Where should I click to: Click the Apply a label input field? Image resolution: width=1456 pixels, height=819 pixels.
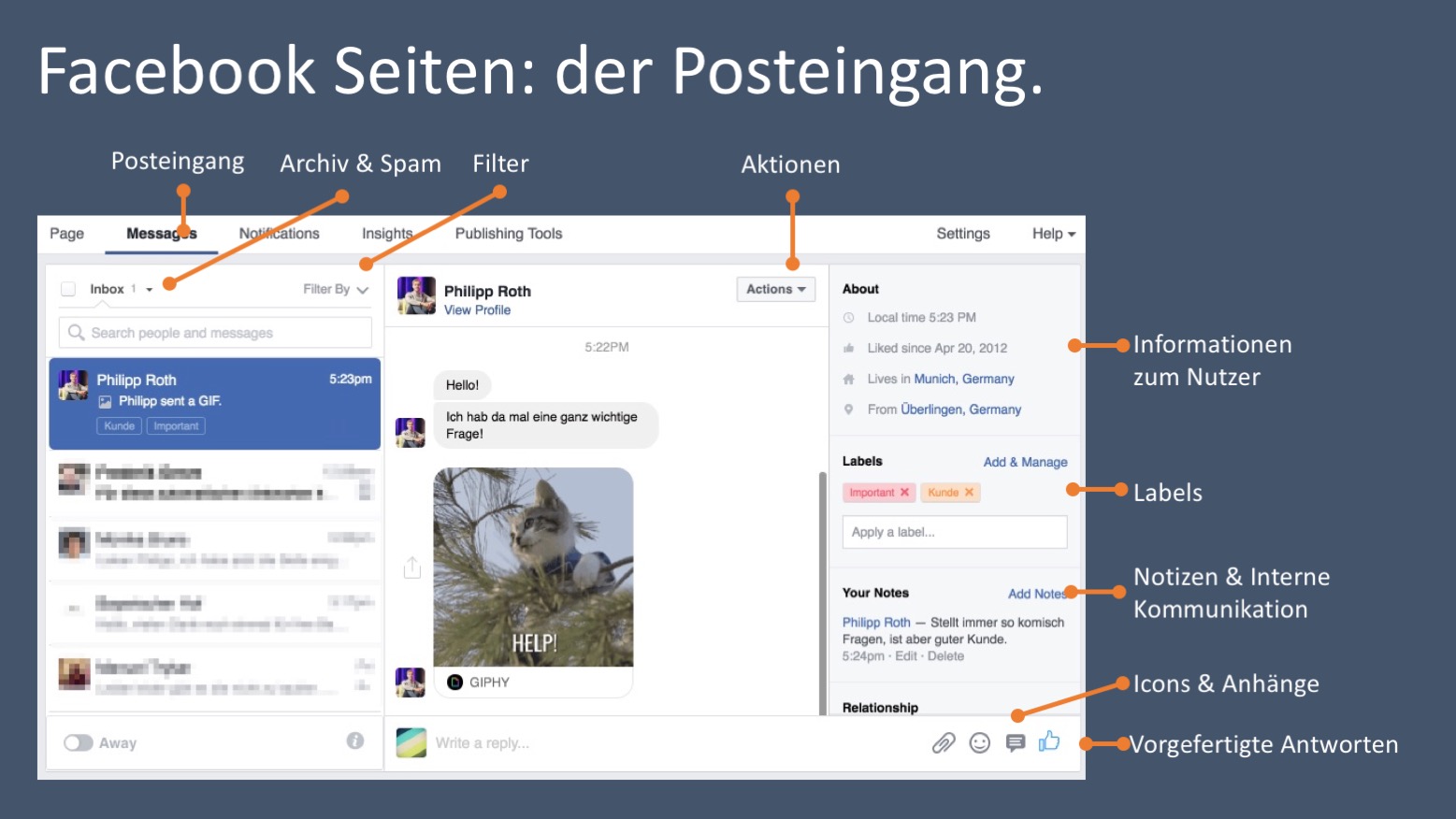[x=954, y=532]
